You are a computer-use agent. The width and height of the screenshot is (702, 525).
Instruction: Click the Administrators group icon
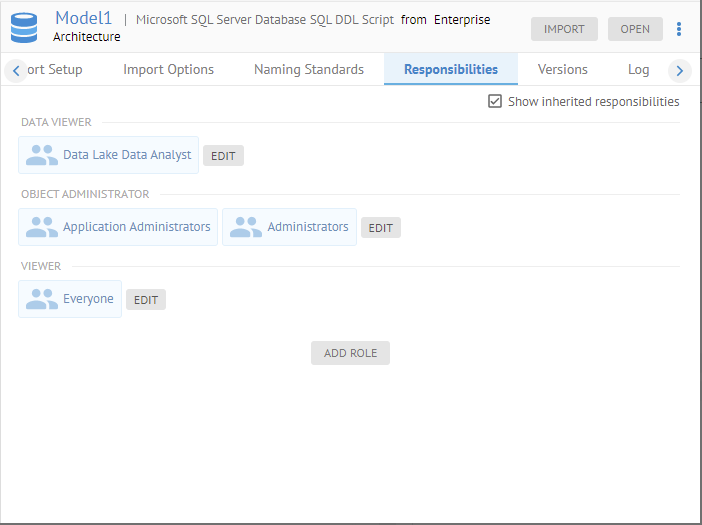click(246, 227)
